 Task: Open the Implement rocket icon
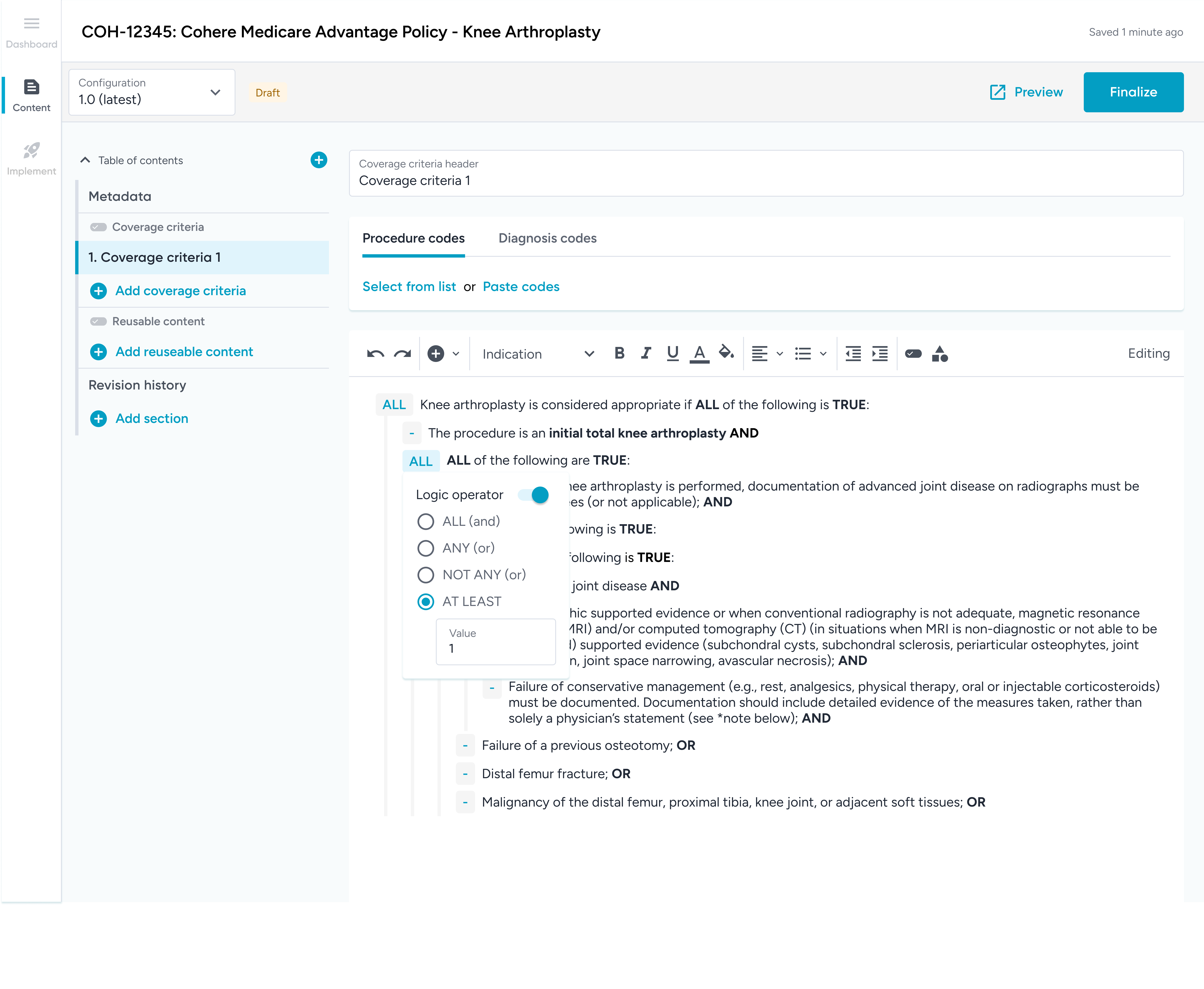31,150
